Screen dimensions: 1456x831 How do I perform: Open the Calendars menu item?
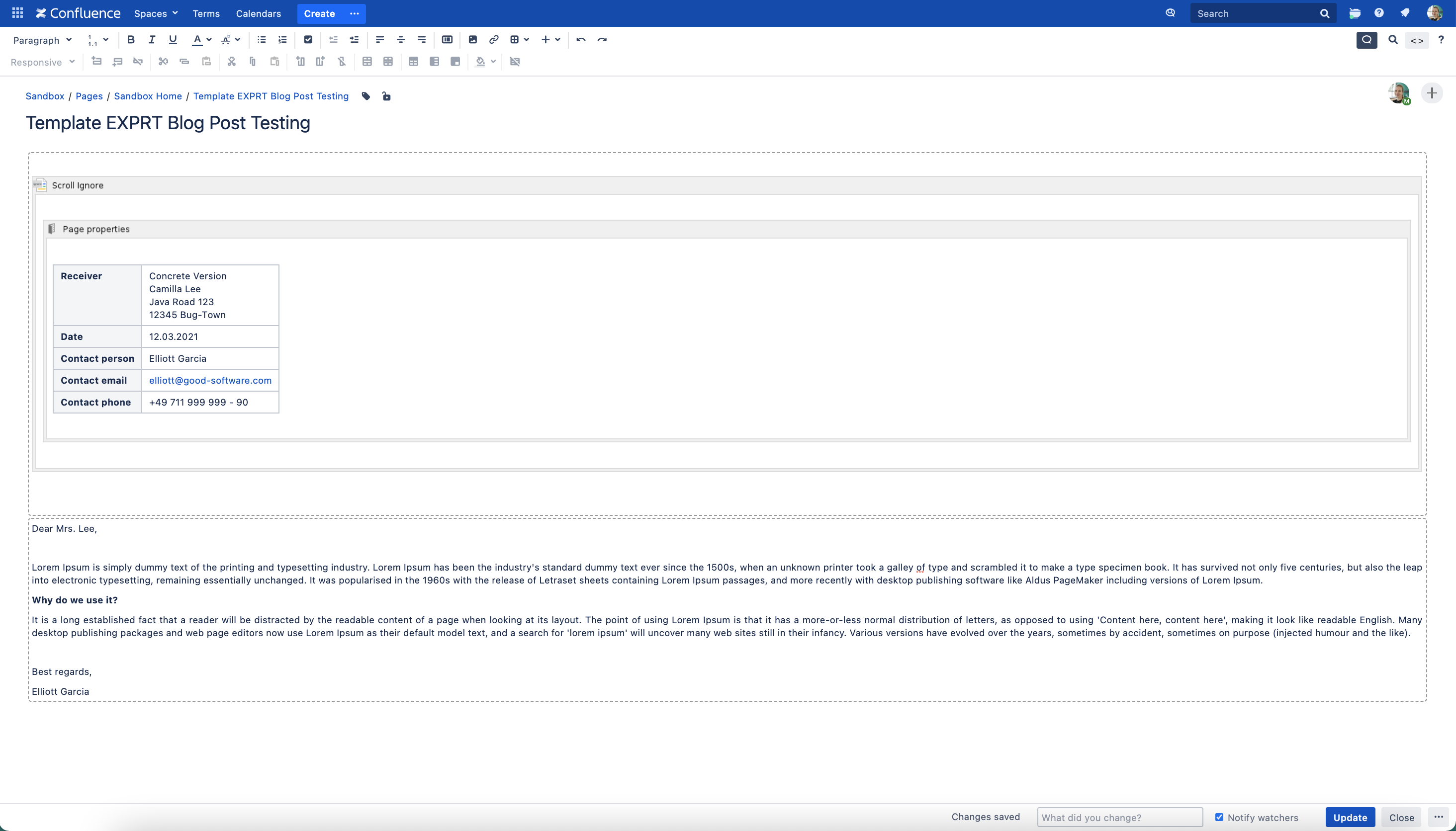pyautogui.click(x=258, y=13)
